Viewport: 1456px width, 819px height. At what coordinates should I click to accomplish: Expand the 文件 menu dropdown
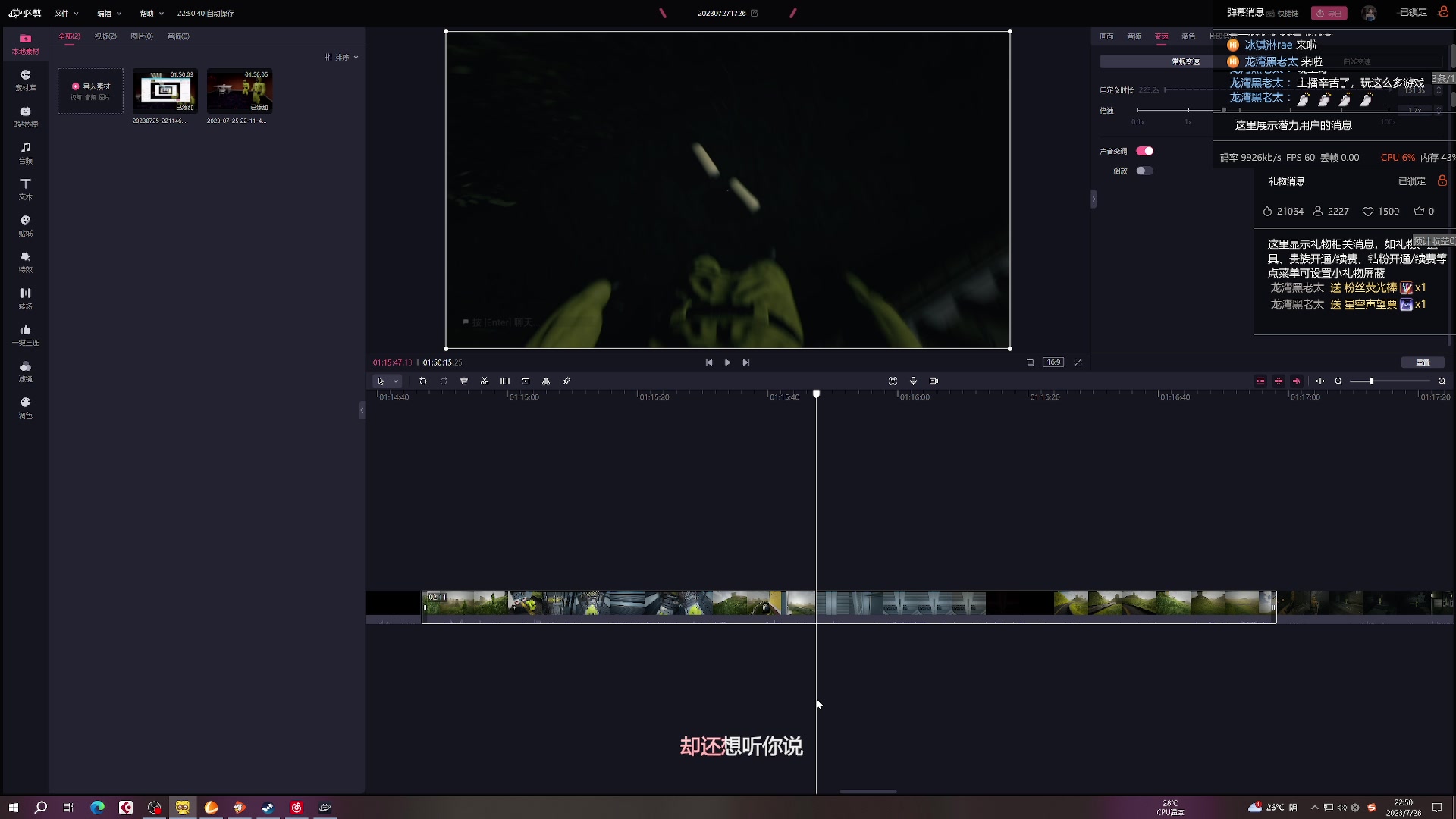67,13
